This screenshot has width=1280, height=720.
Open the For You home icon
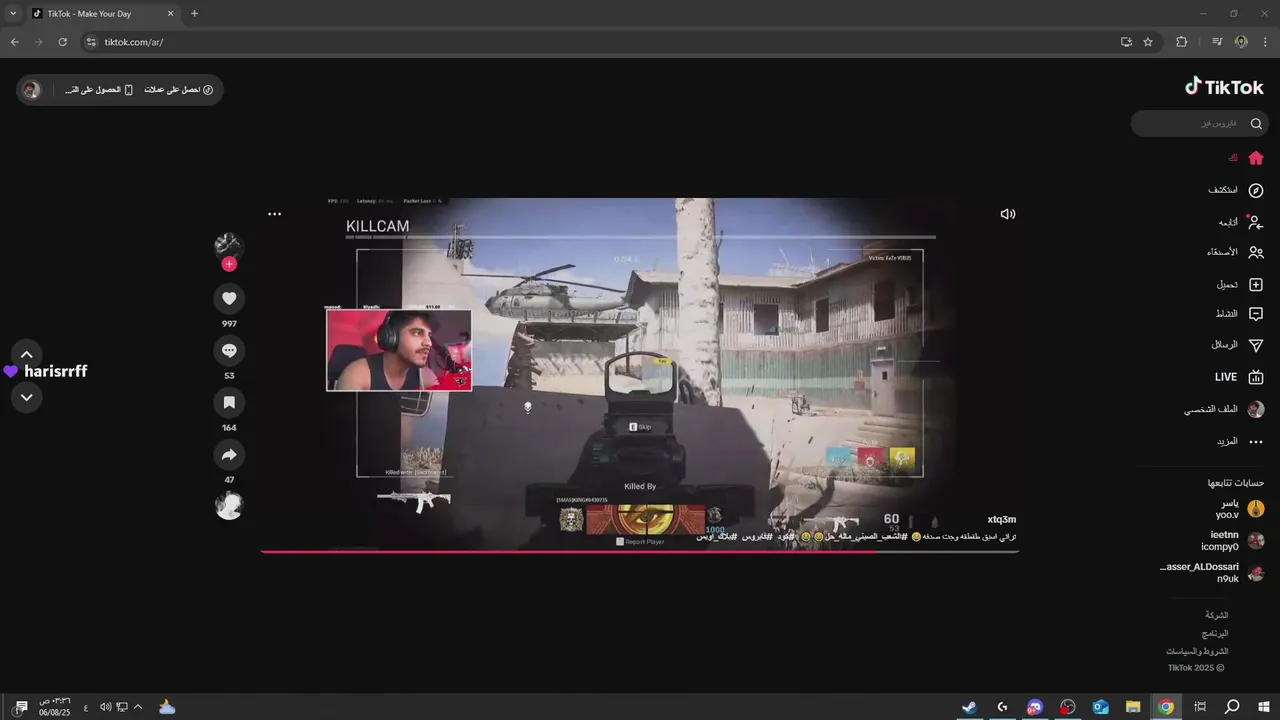pyautogui.click(x=1256, y=158)
